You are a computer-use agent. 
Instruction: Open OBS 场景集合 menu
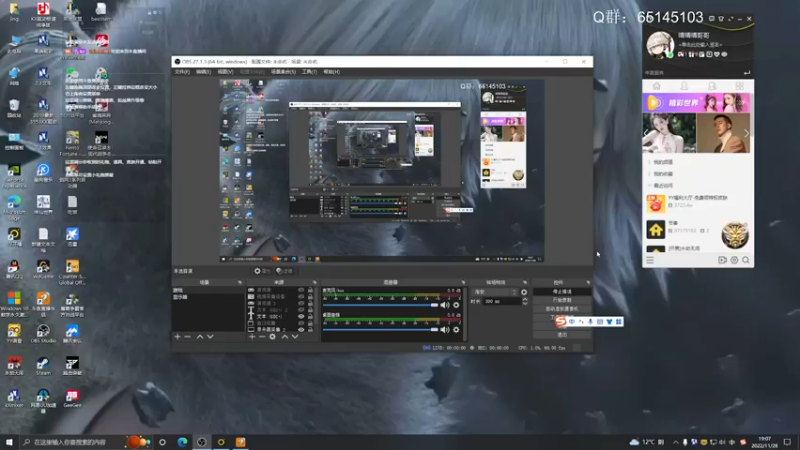[x=283, y=72]
